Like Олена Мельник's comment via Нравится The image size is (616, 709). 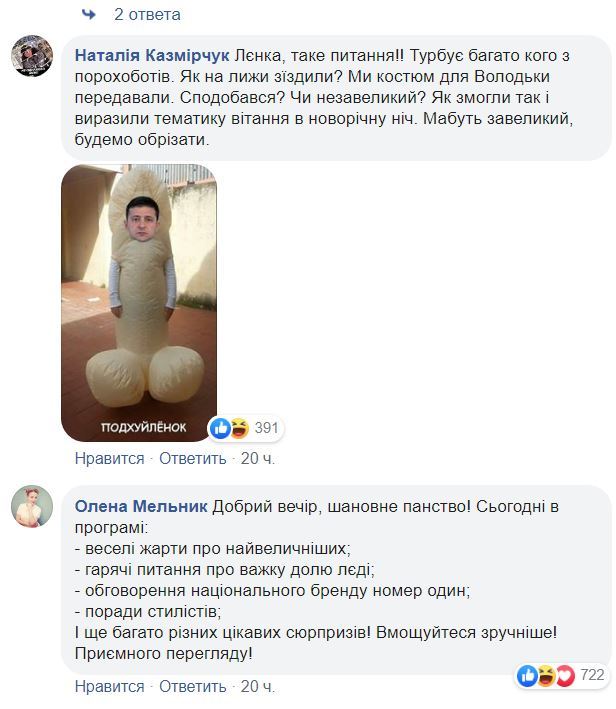pos(109,686)
